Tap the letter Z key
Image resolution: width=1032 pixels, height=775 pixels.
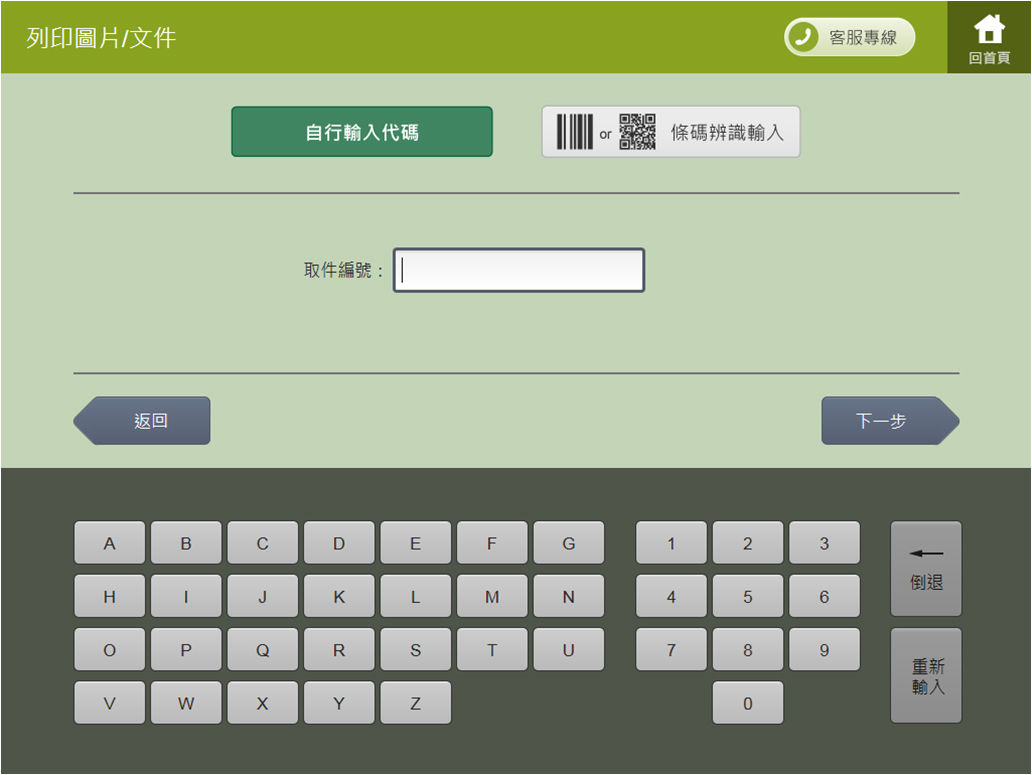tap(415, 703)
